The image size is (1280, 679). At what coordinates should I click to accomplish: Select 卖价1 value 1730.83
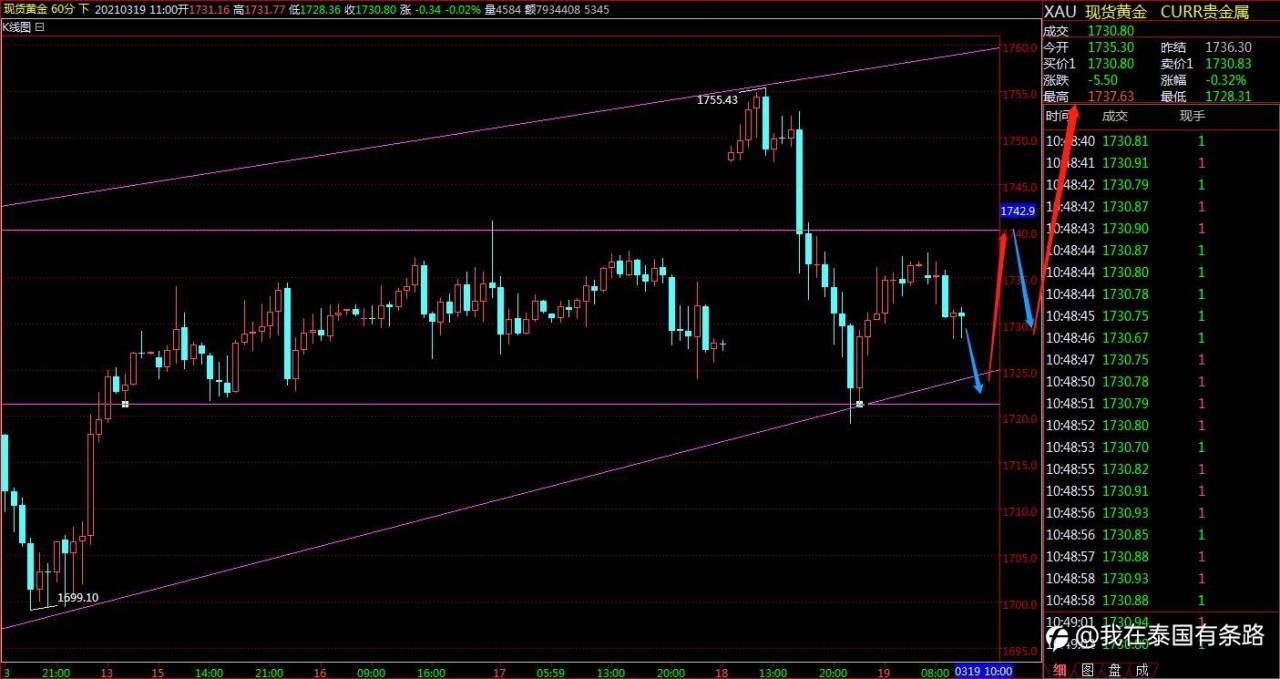point(1228,63)
